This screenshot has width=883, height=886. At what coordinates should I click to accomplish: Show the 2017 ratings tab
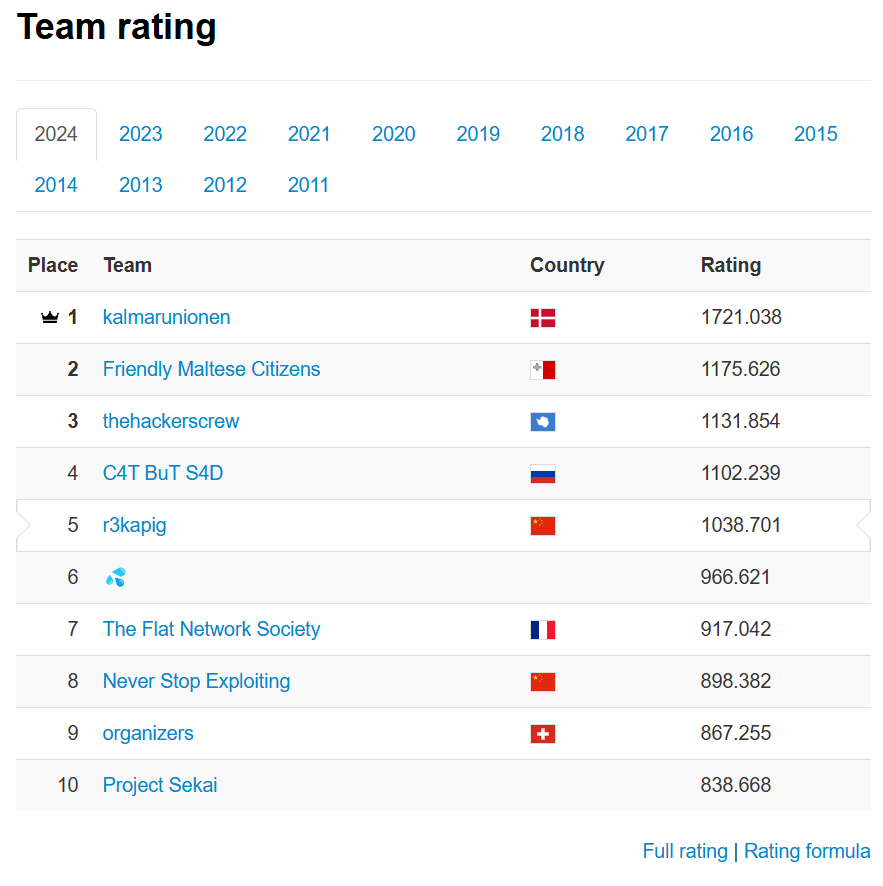coord(647,134)
